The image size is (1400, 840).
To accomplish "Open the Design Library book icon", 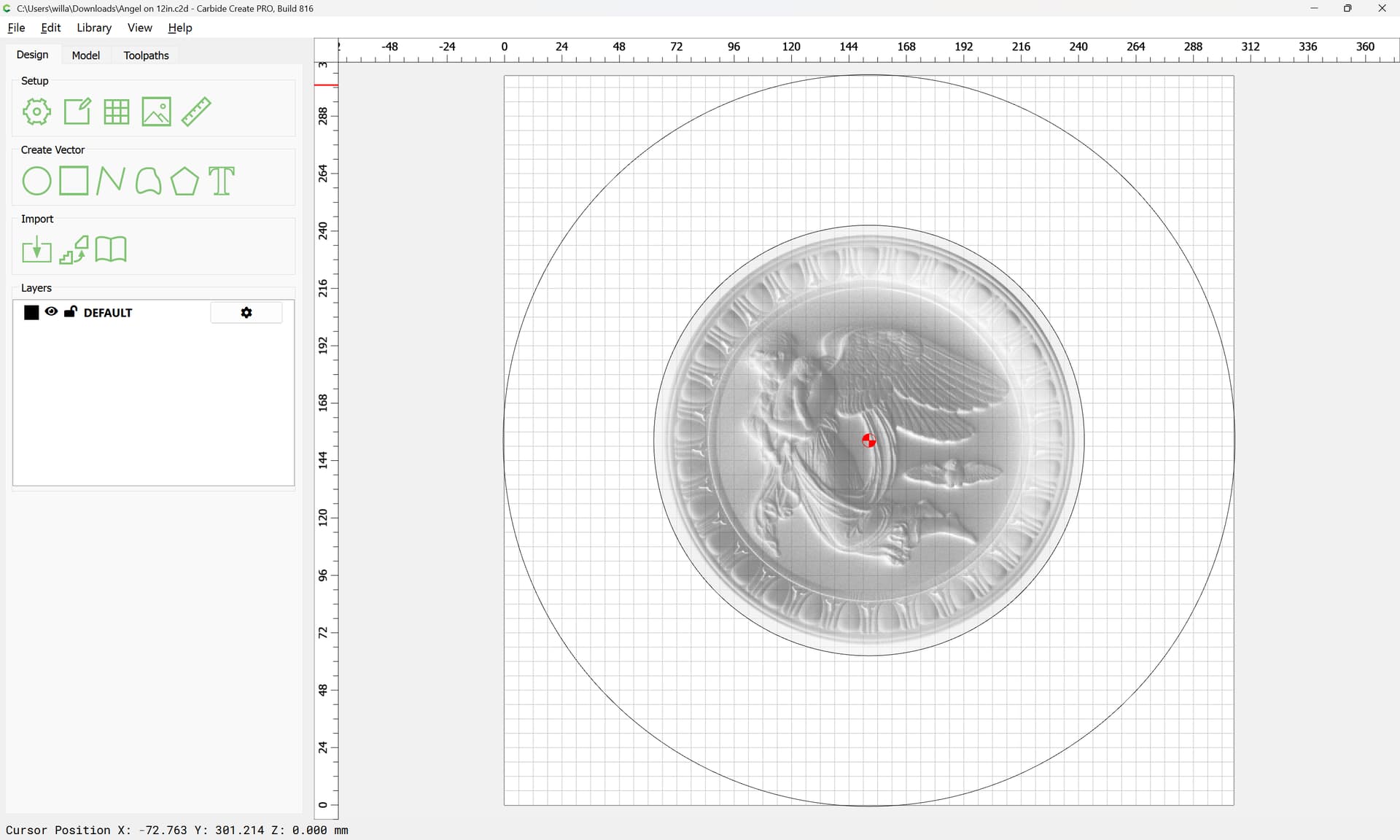I will point(111,249).
